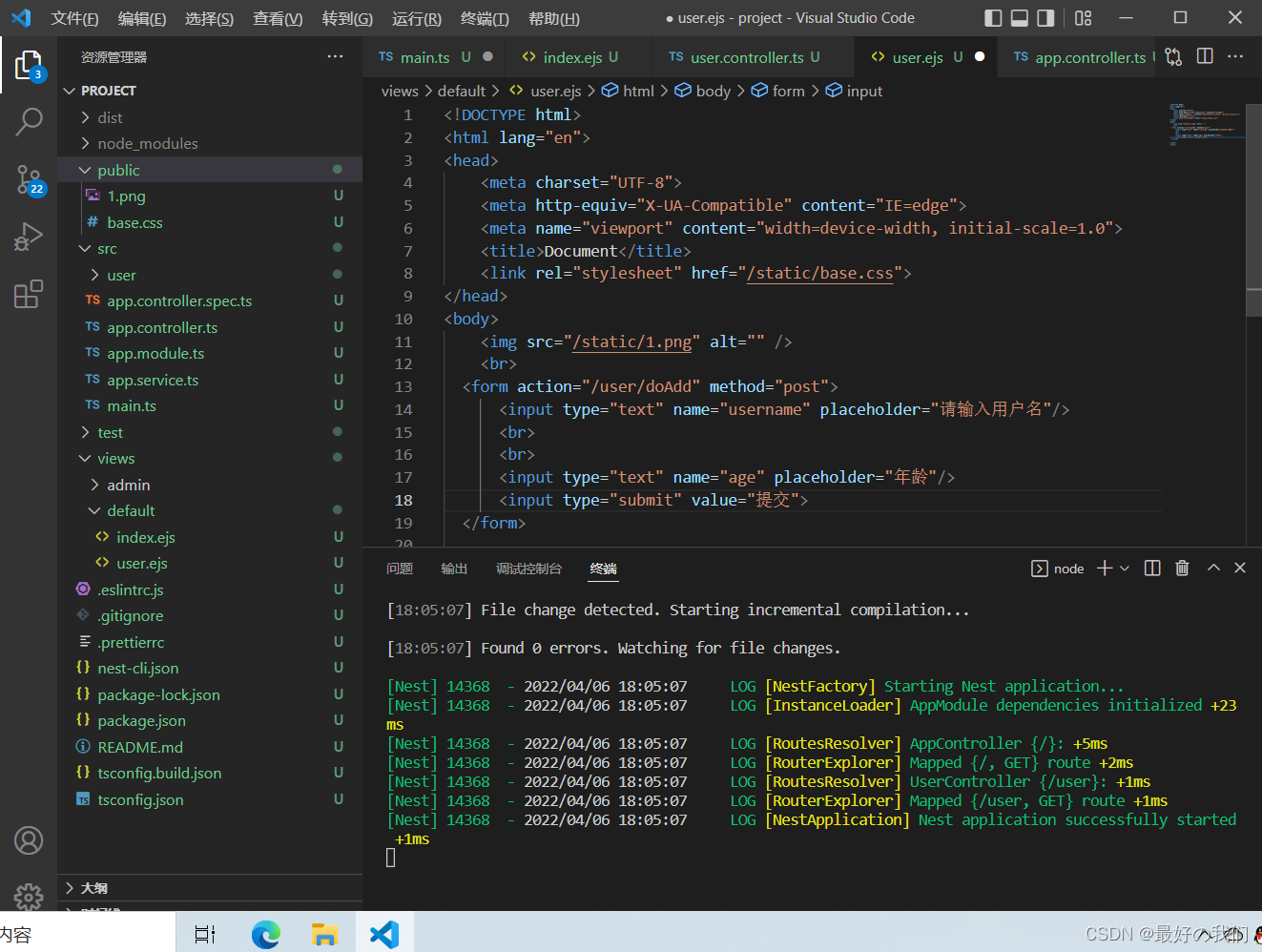This screenshot has height=952, width=1262.
Task: Toggle bottom panel layout icon
Action: (1020, 18)
